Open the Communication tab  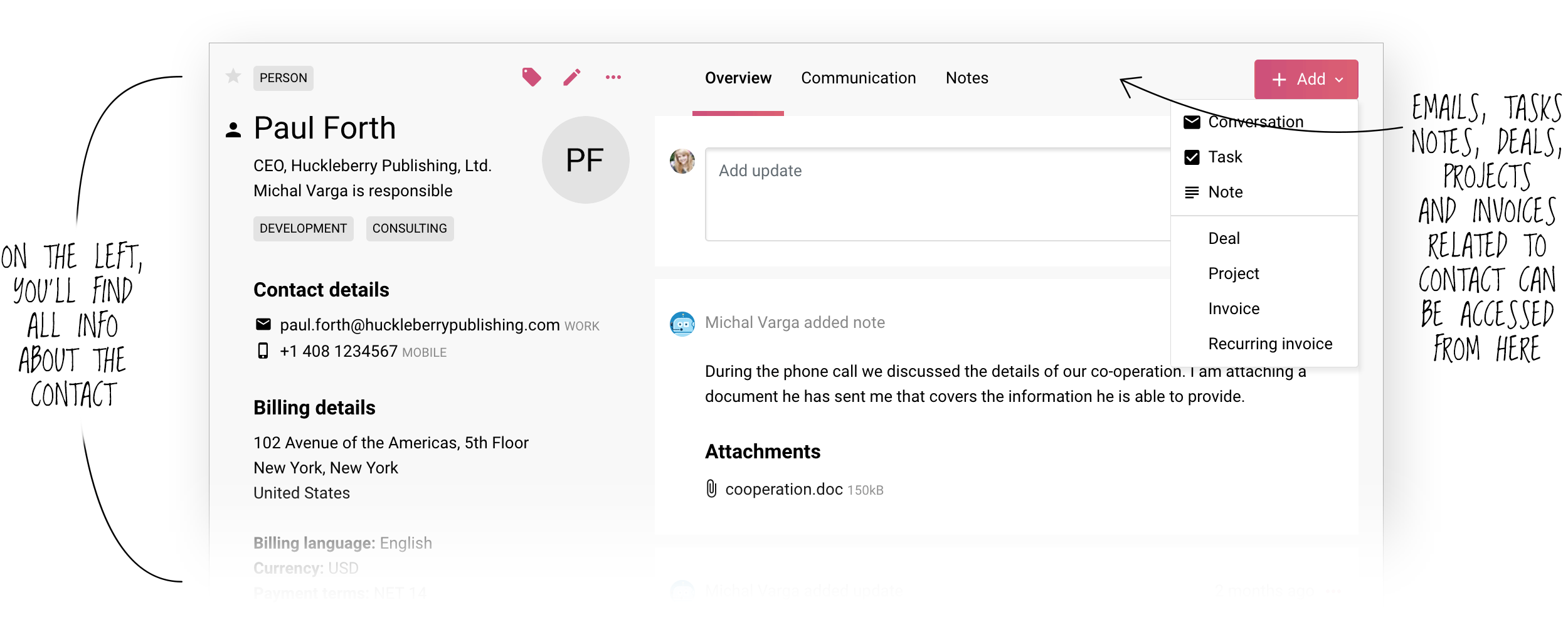(x=859, y=78)
